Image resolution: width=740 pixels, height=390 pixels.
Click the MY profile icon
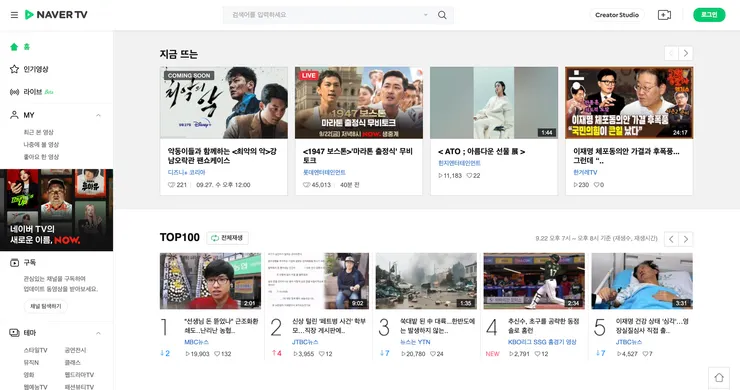(14, 115)
